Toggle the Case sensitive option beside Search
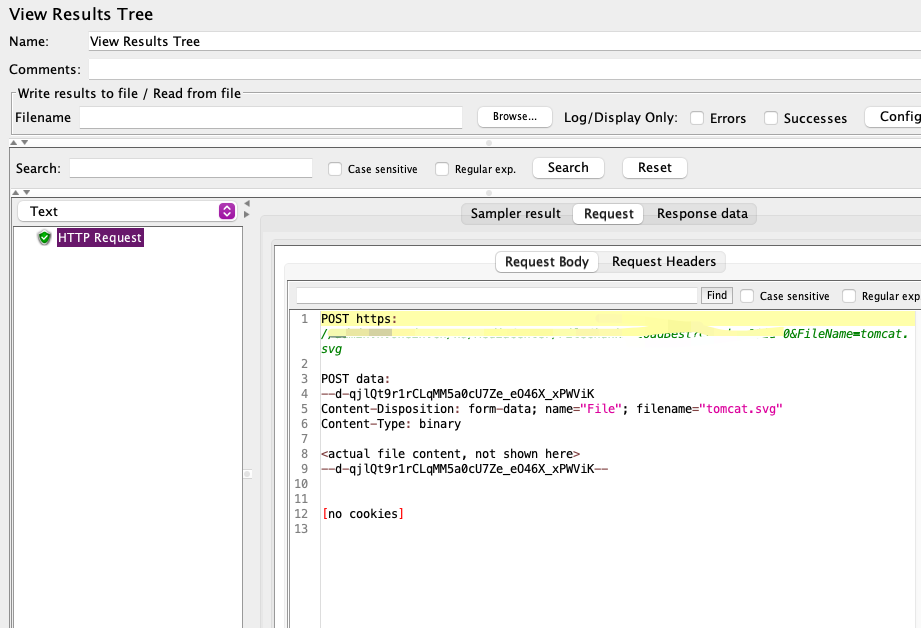 (335, 169)
